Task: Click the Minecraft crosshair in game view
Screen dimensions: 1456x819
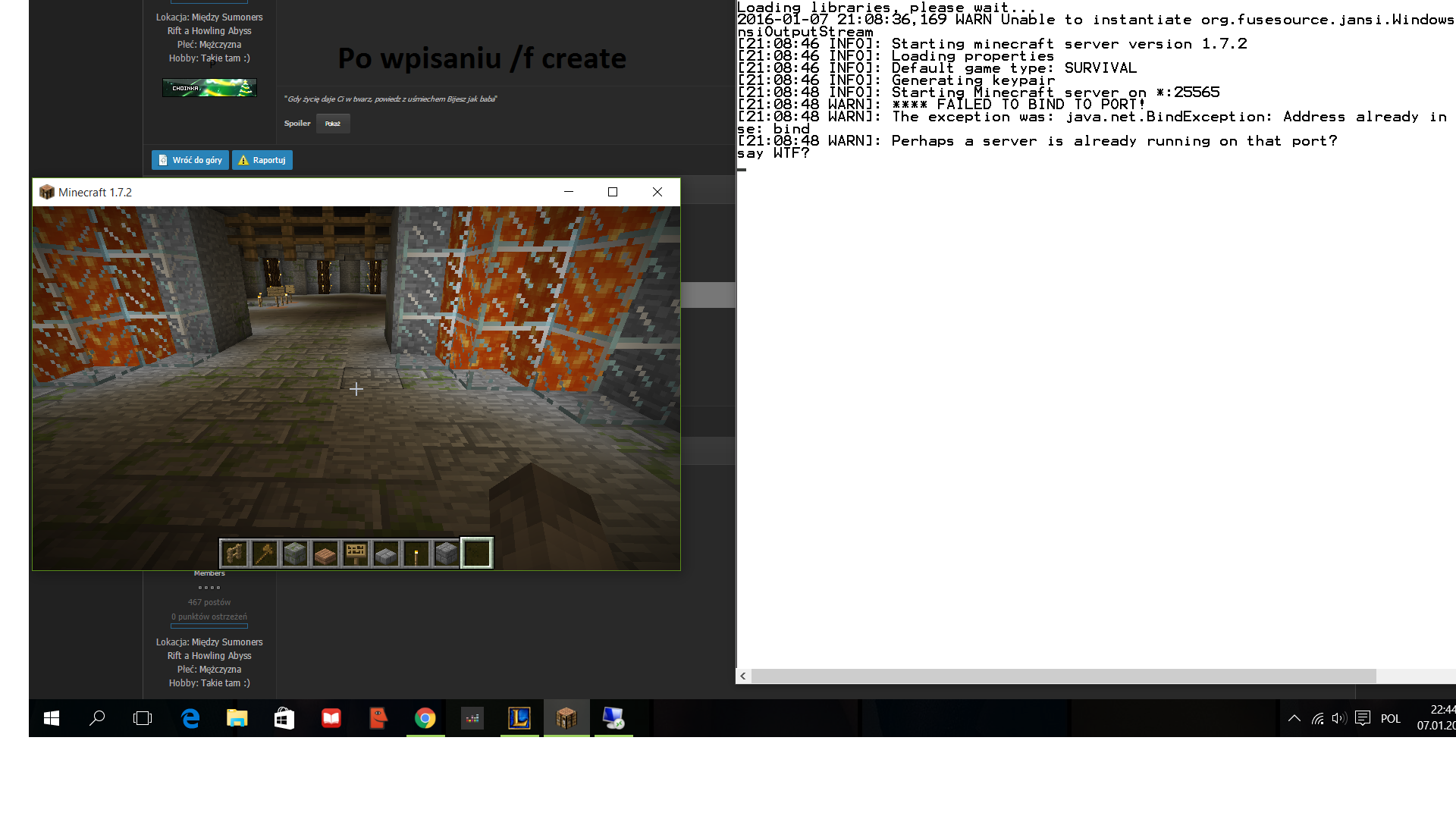Action: (x=356, y=389)
